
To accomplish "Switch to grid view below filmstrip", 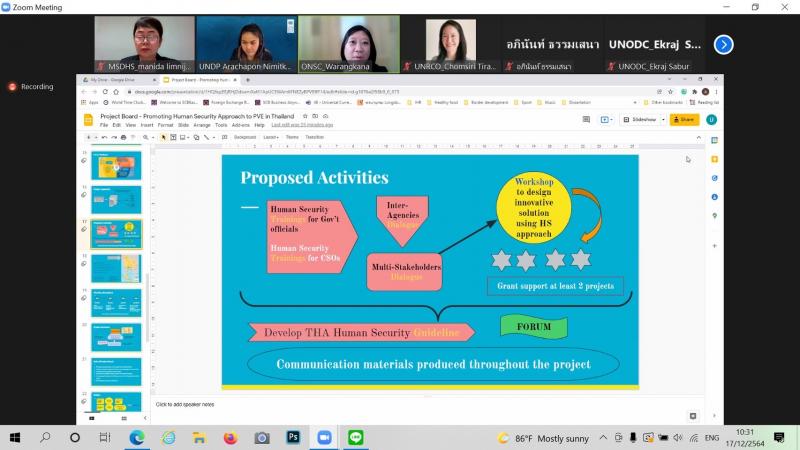I will (x=124, y=418).
